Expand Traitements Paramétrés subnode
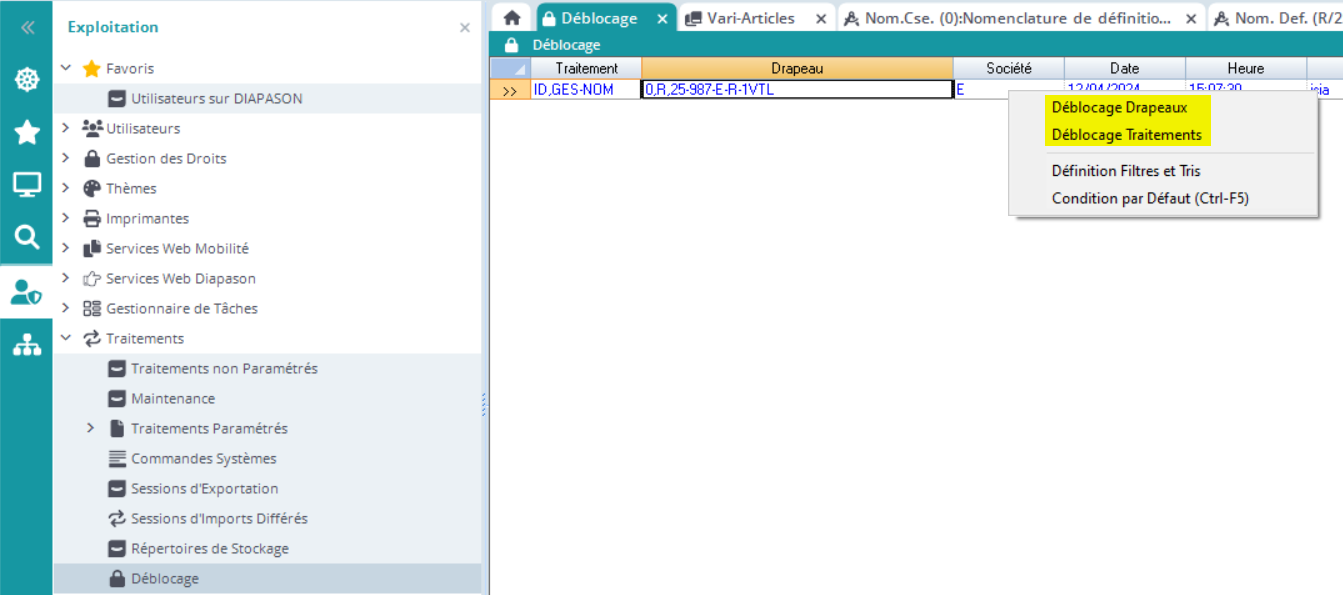 [90, 428]
